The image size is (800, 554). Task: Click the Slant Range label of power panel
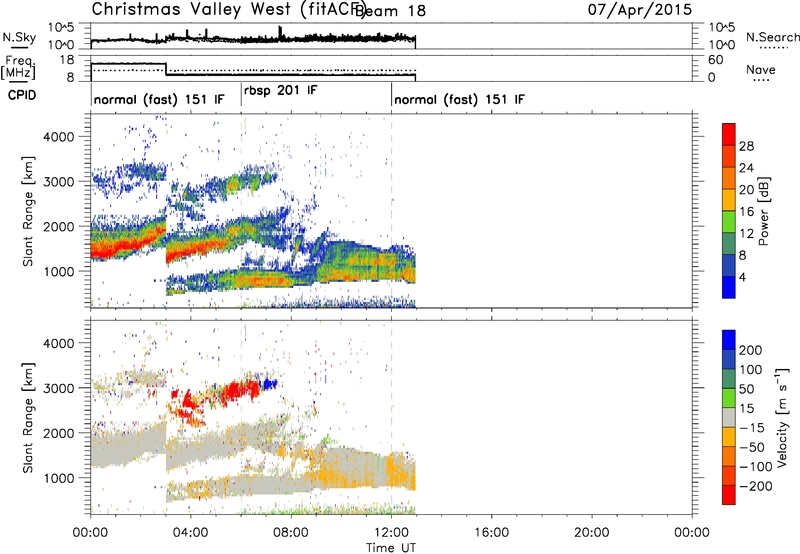click(x=28, y=211)
